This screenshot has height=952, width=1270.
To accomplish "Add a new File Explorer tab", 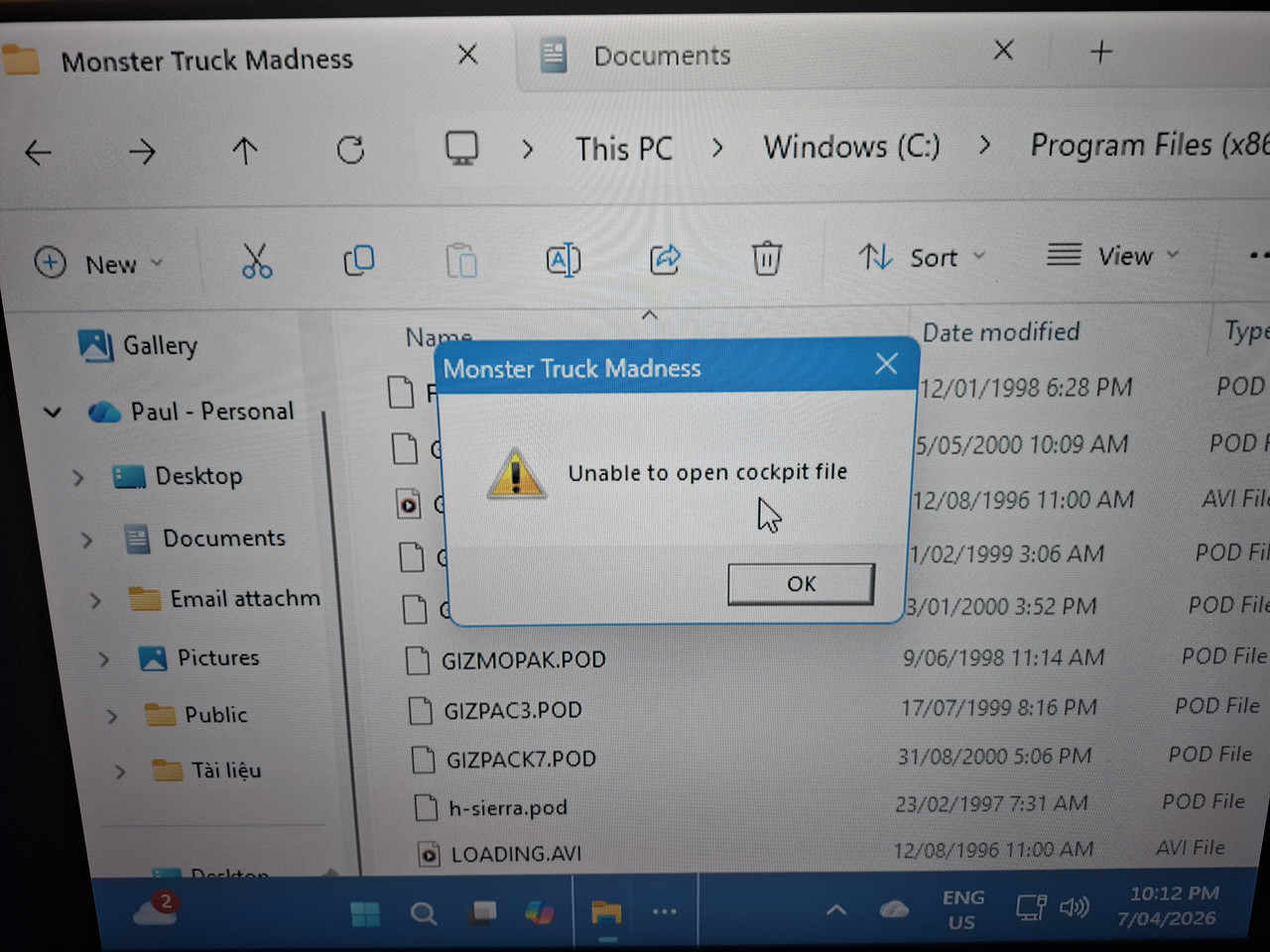I will tap(1101, 52).
